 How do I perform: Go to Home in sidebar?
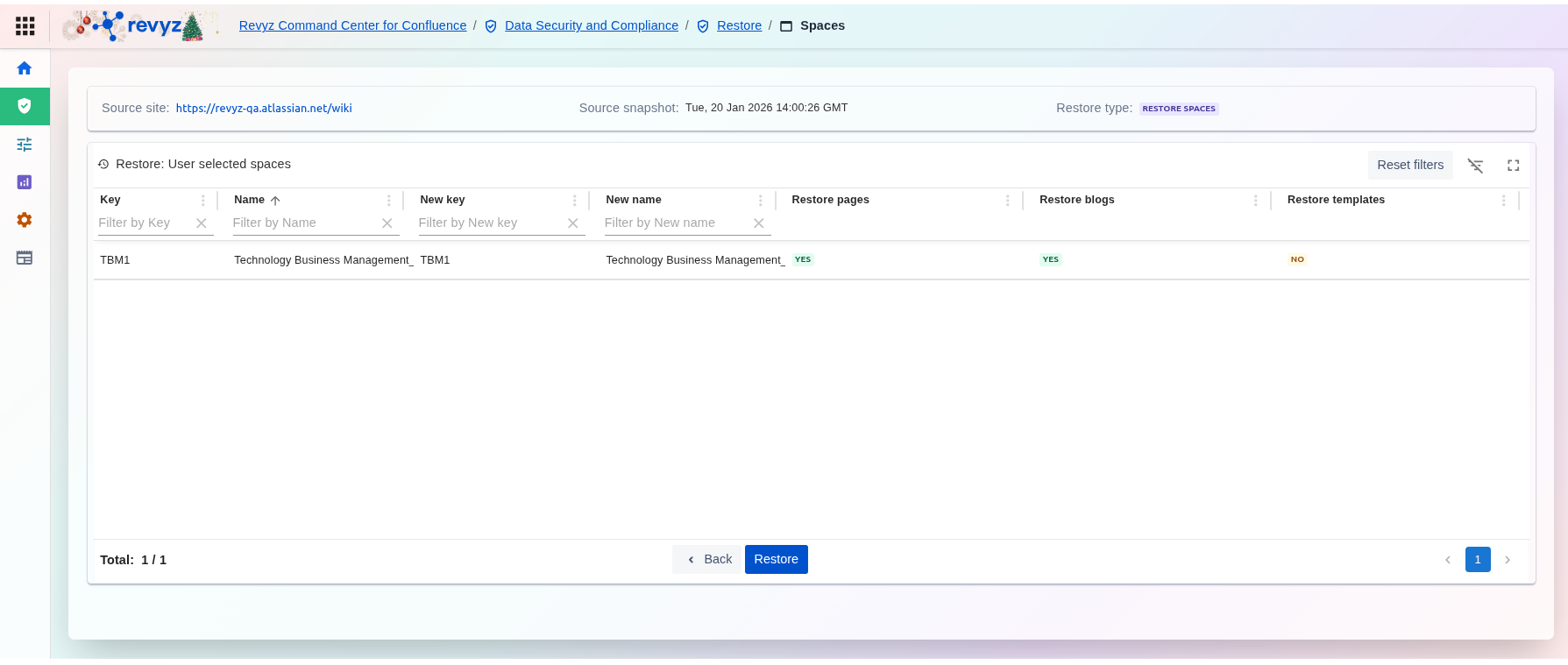25,68
